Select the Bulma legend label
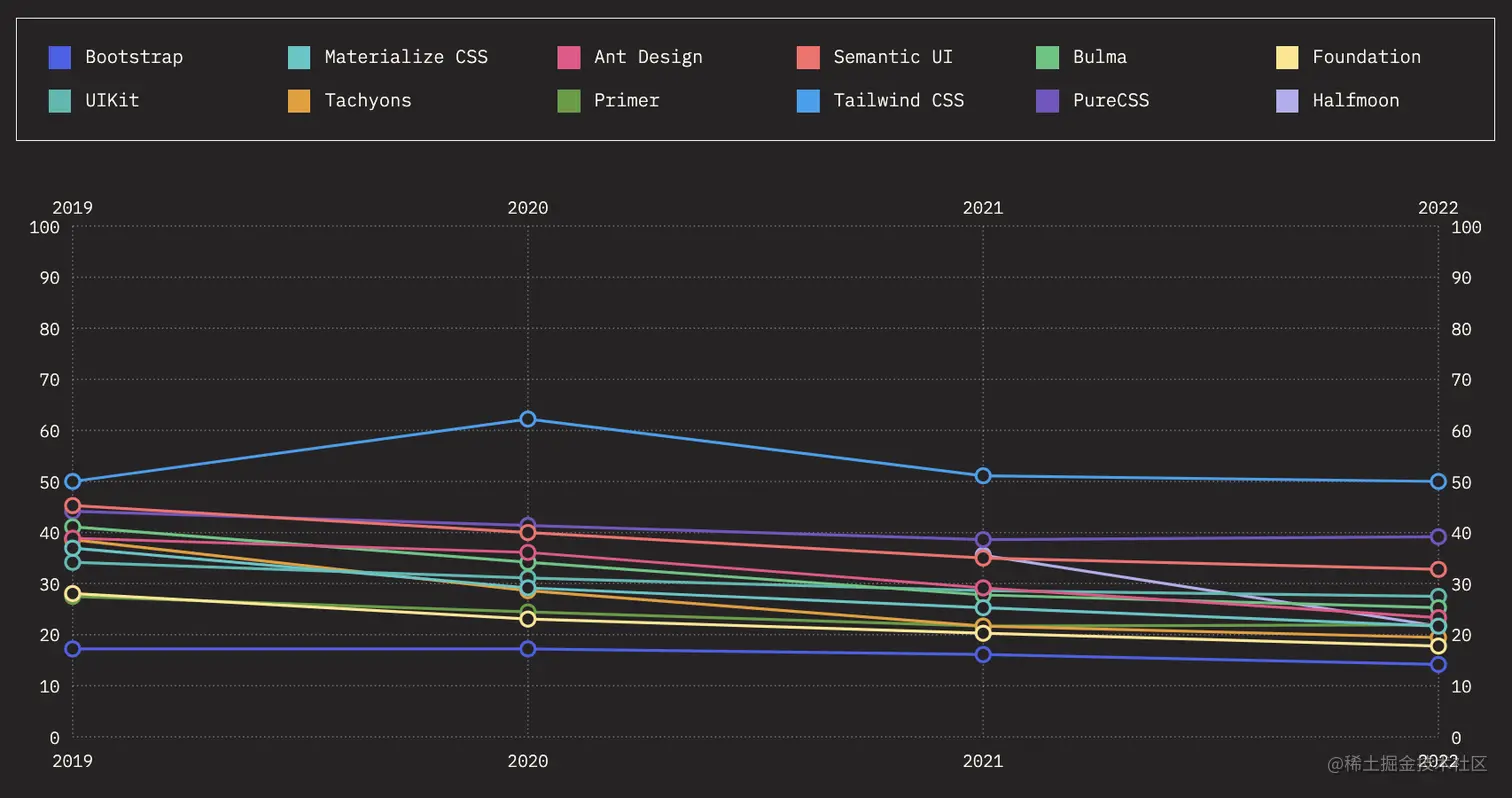The image size is (1512, 798). coord(1100,57)
